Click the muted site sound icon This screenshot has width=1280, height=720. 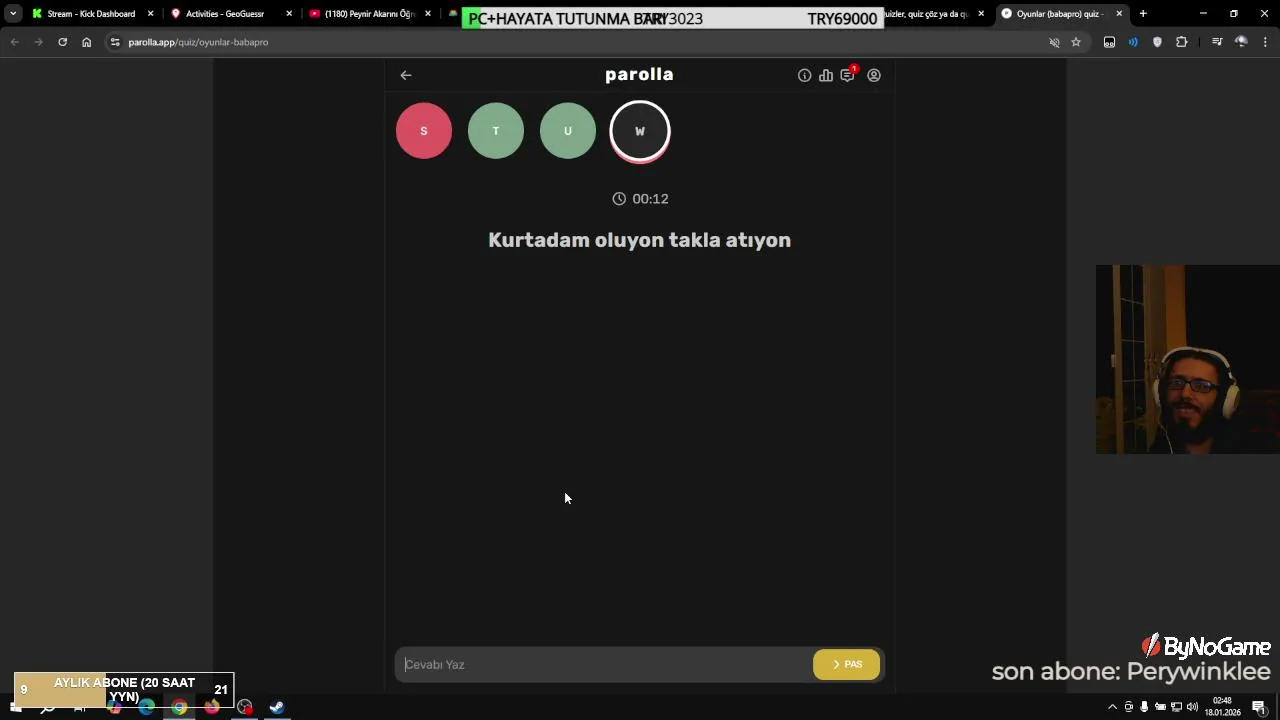pos(1054,42)
